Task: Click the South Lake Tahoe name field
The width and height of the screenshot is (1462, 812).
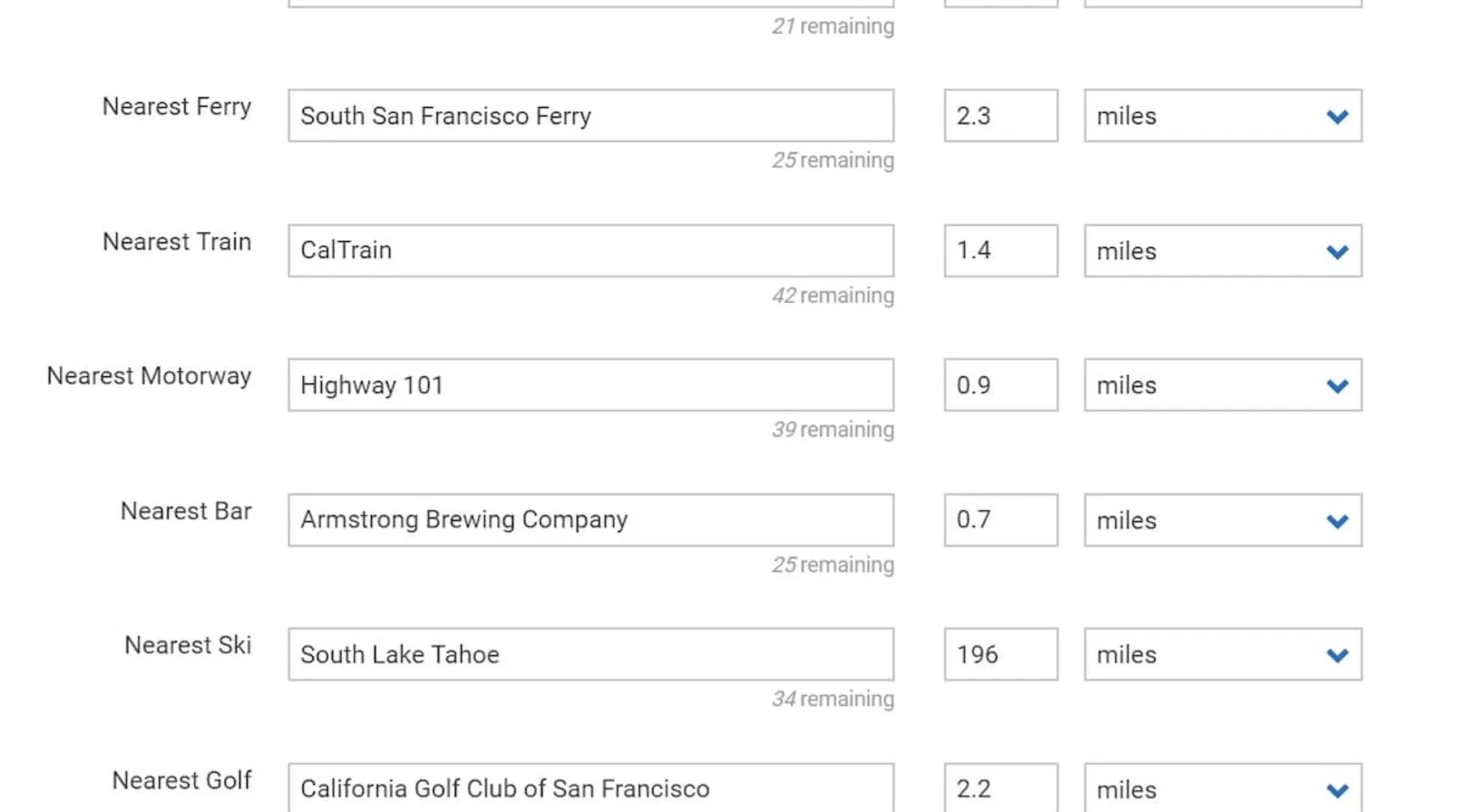Action: click(590, 654)
